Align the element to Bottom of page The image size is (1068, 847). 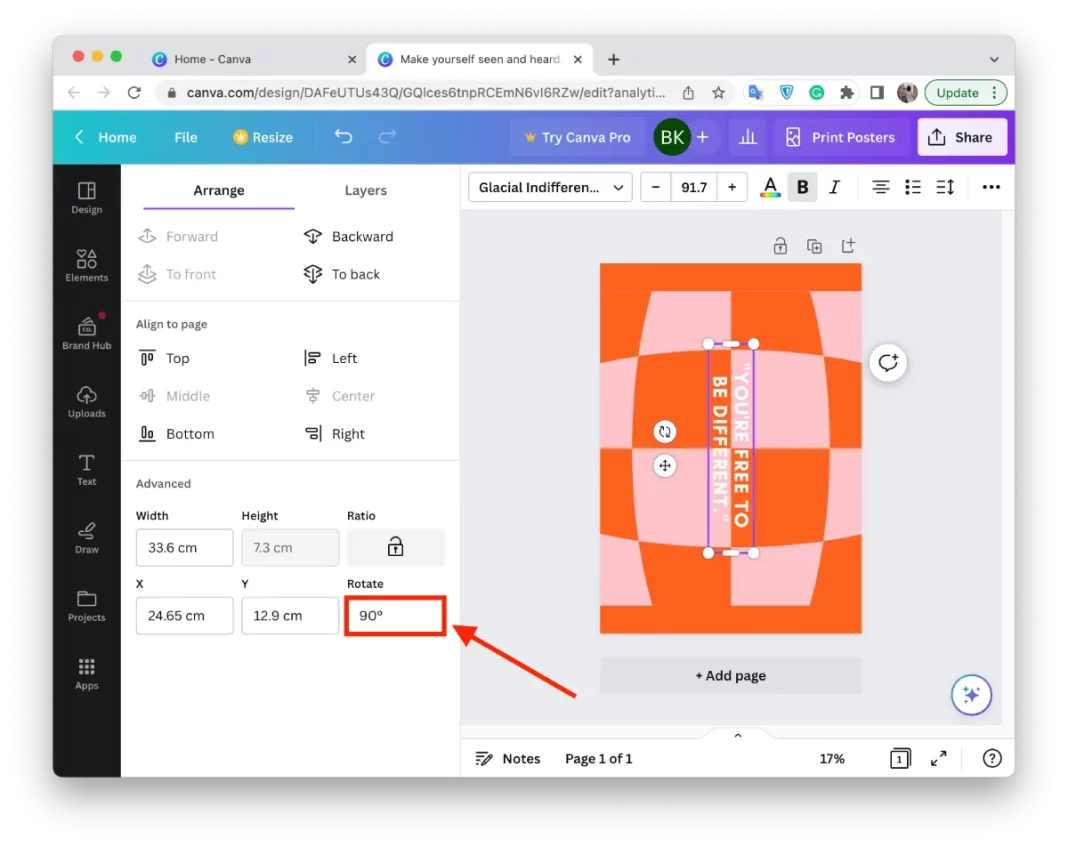[x=176, y=434]
